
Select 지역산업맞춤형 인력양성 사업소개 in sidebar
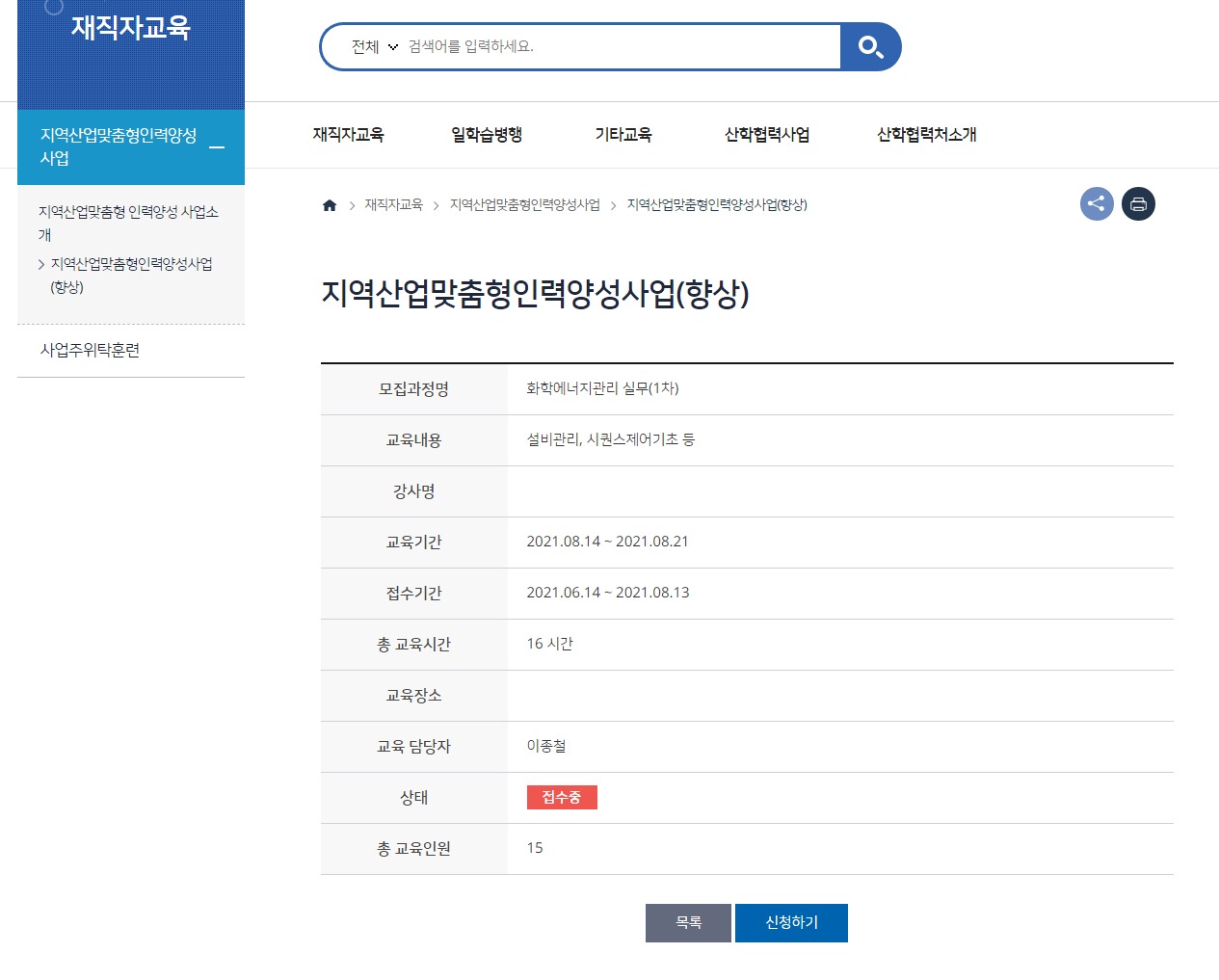pyautogui.click(x=128, y=223)
